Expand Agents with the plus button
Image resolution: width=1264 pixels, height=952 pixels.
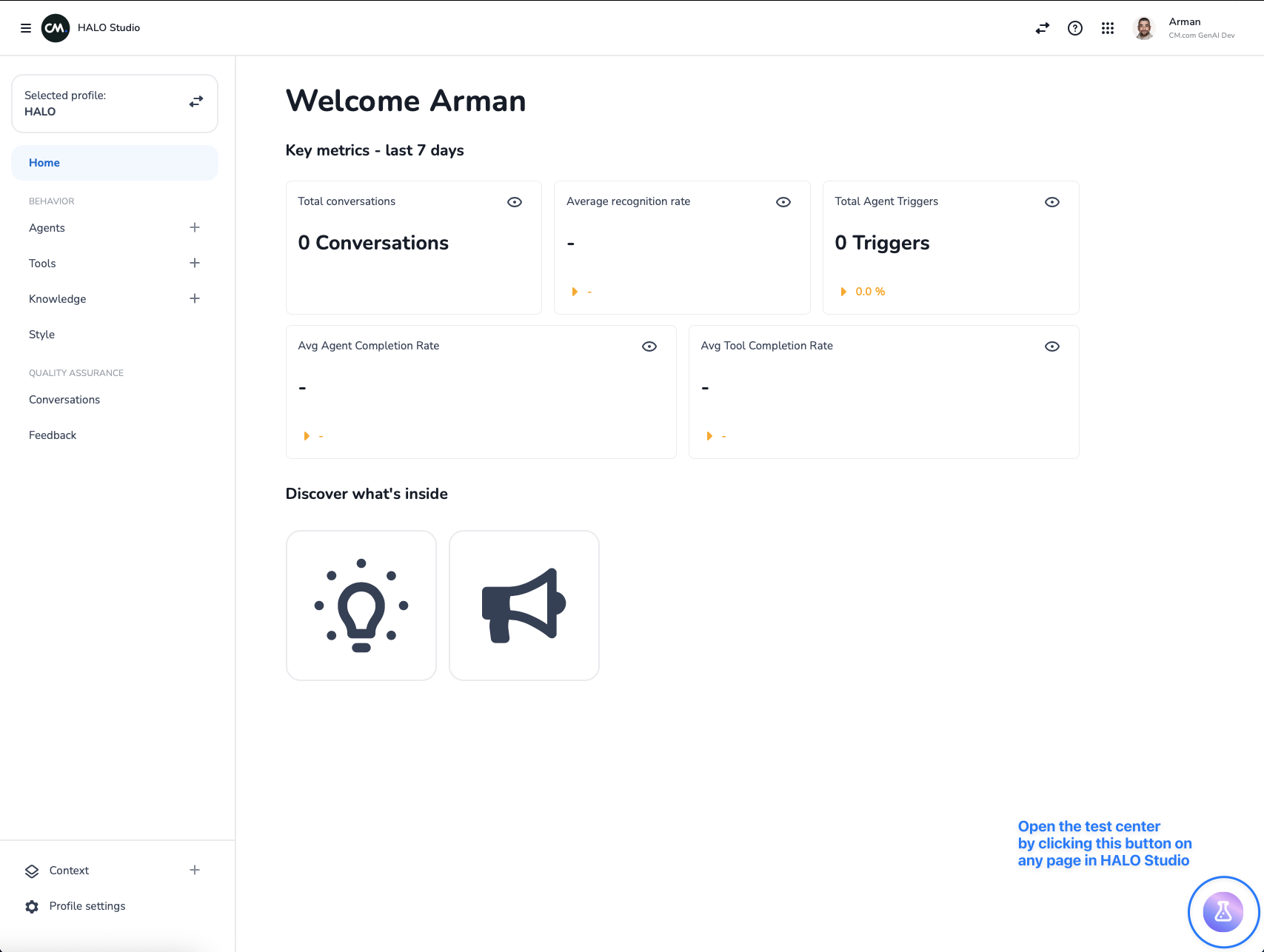click(x=195, y=227)
